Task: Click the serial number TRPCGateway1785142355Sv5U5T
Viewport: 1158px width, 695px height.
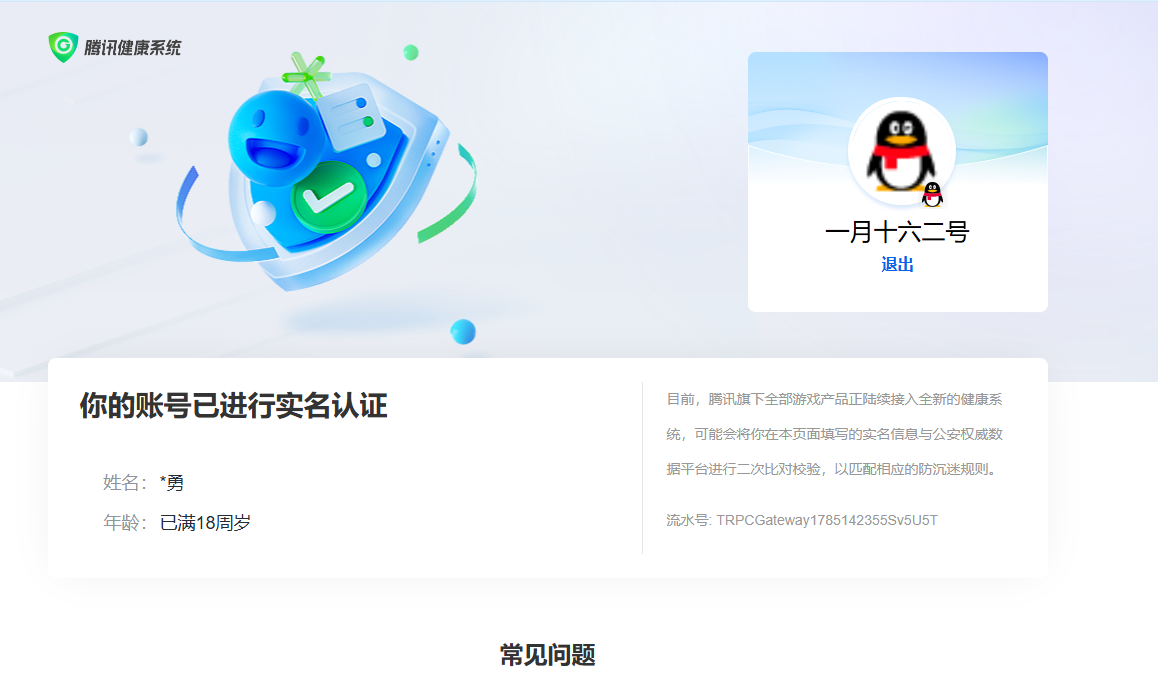Action: (x=827, y=521)
